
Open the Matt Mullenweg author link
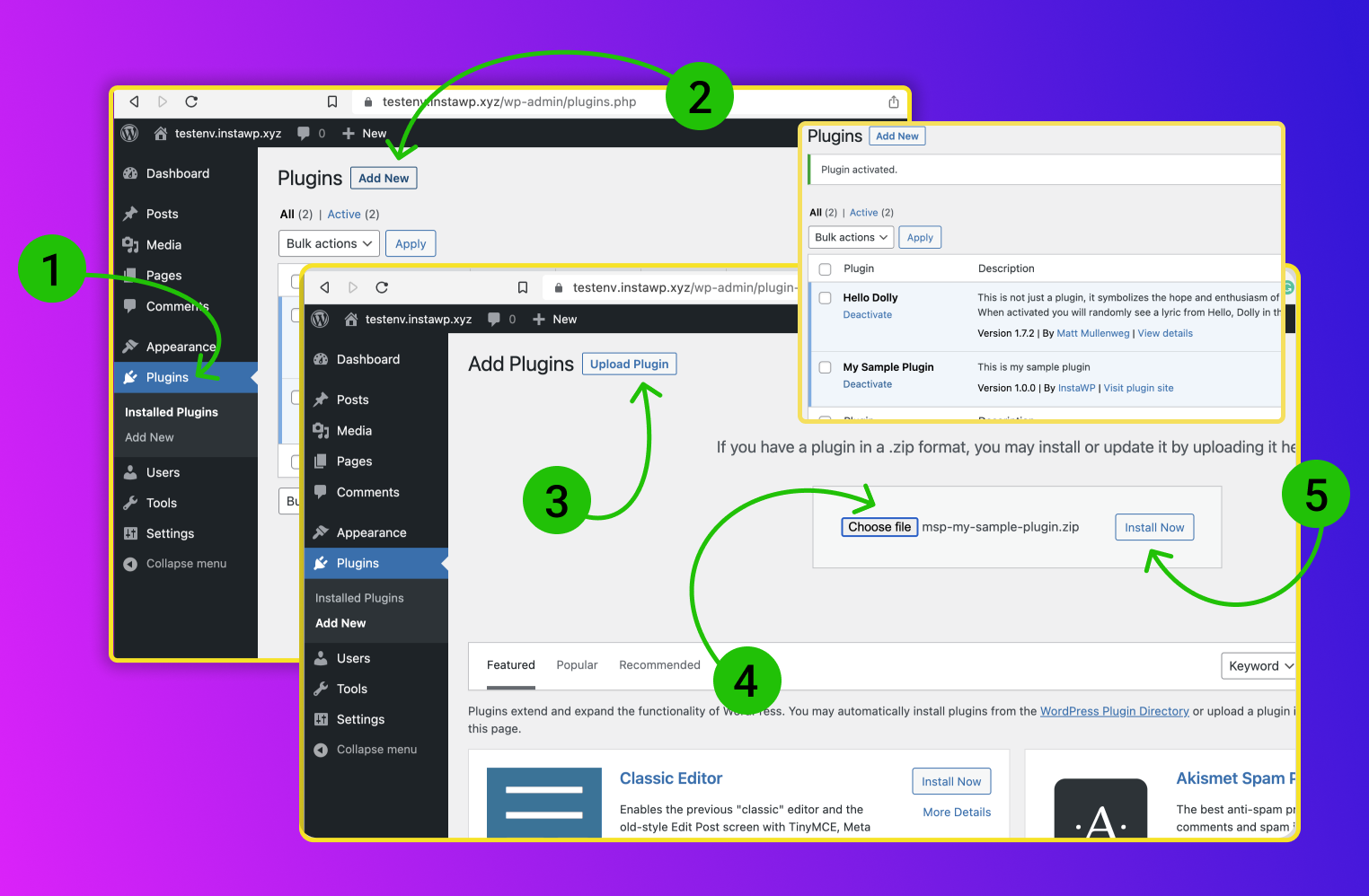pos(1093,333)
